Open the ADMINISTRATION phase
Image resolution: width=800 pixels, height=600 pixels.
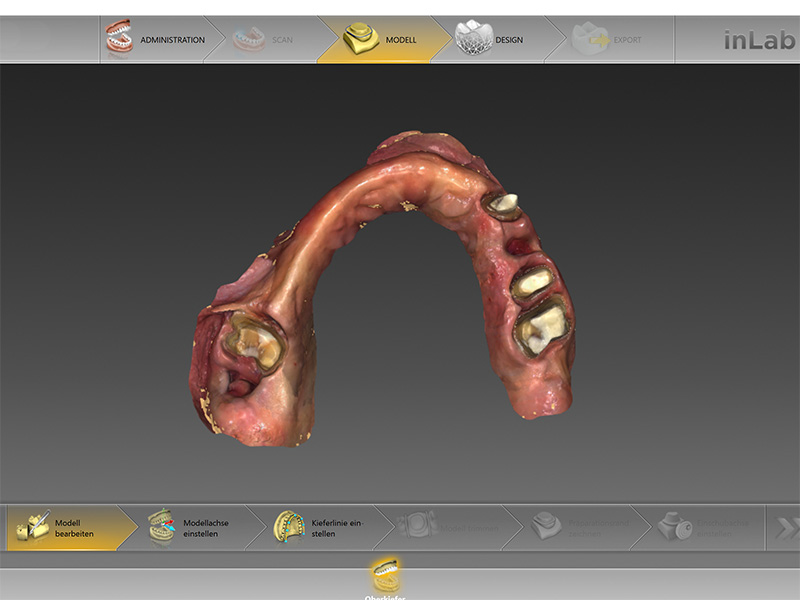(172, 40)
